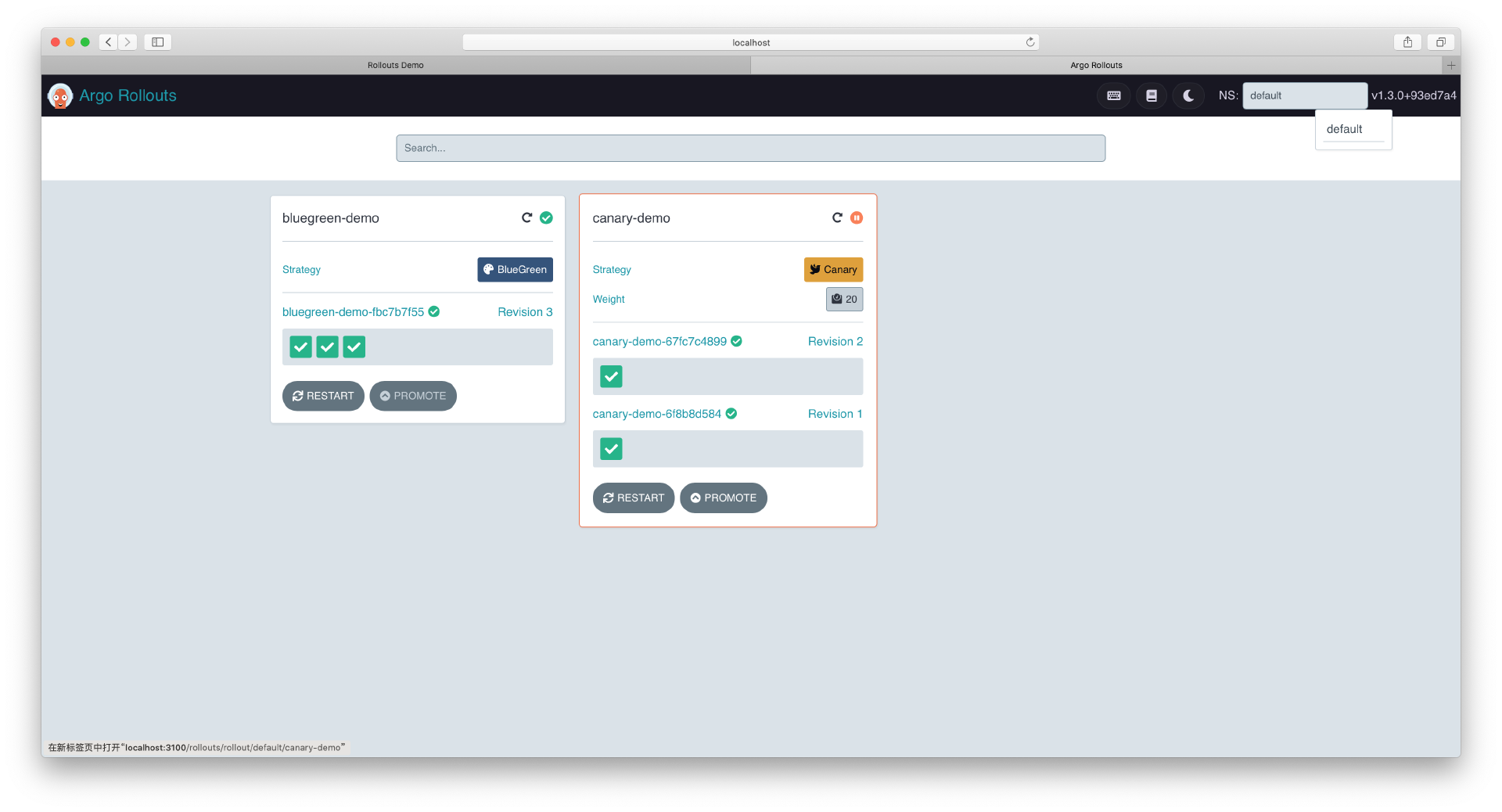Click the localhost address bar
The width and height of the screenshot is (1502, 812).
(x=750, y=42)
